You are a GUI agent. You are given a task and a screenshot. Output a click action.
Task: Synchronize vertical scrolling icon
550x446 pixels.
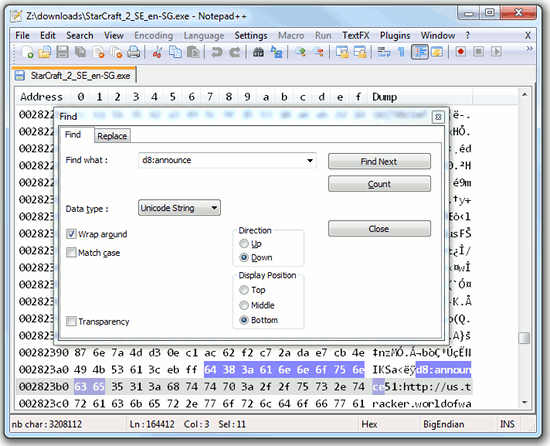342,52
